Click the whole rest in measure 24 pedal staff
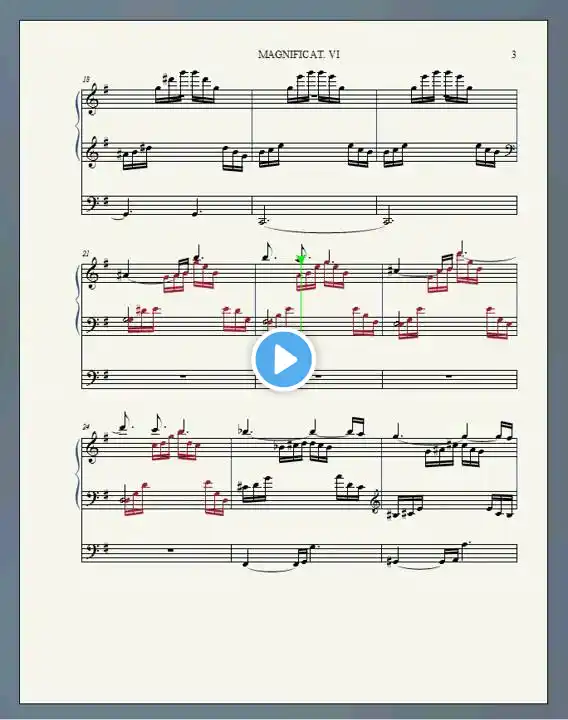Viewport: 568px width, 720px height. click(171, 551)
